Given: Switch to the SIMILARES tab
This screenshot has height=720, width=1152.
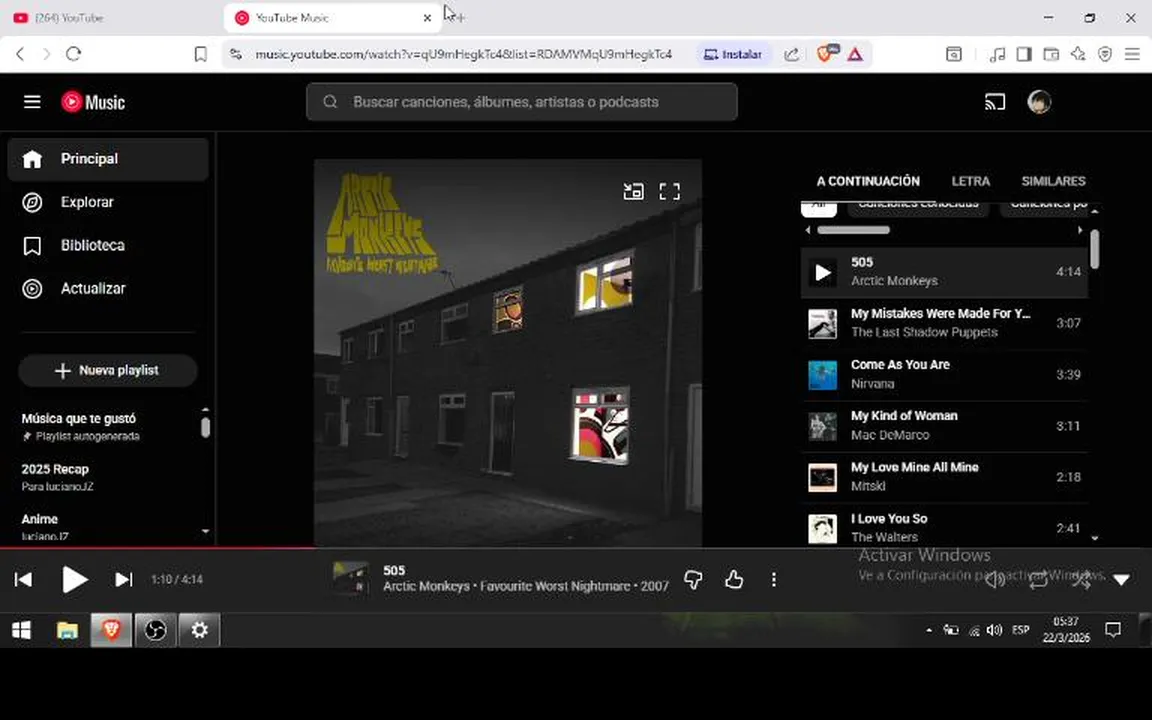Looking at the screenshot, I should click(1053, 181).
